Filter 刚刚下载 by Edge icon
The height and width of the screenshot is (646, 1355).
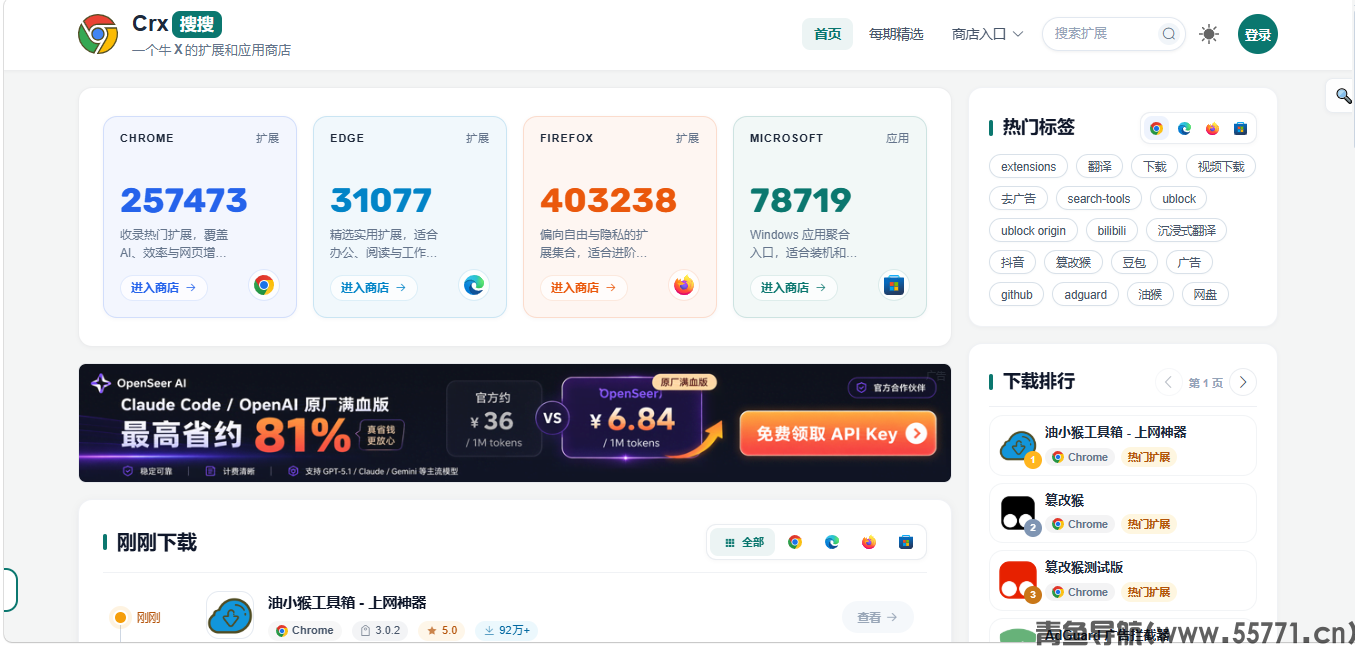point(832,542)
